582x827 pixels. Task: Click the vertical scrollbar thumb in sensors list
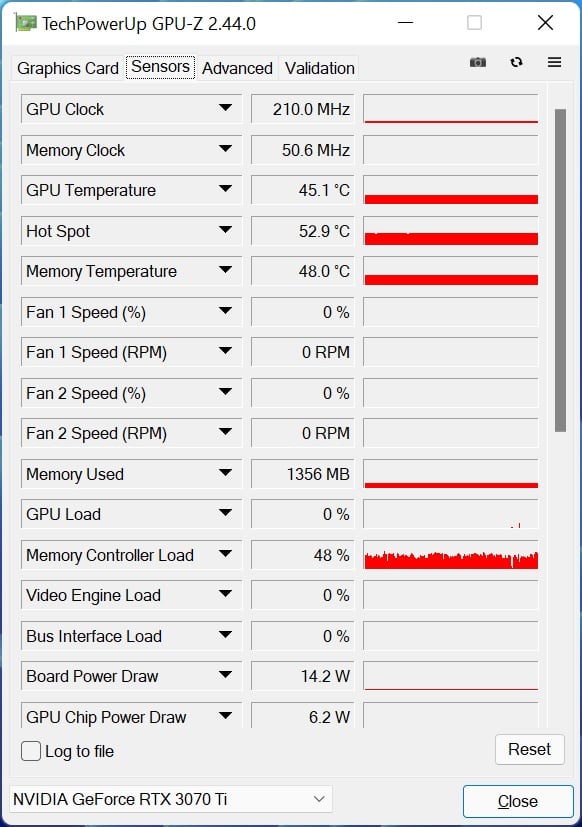pyautogui.click(x=560, y=271)
